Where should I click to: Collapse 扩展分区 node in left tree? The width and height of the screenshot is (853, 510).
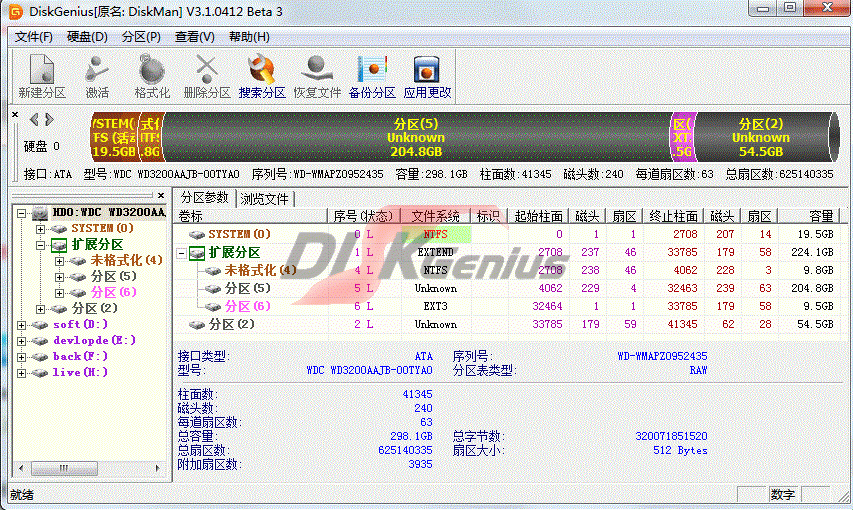(40, 245)
